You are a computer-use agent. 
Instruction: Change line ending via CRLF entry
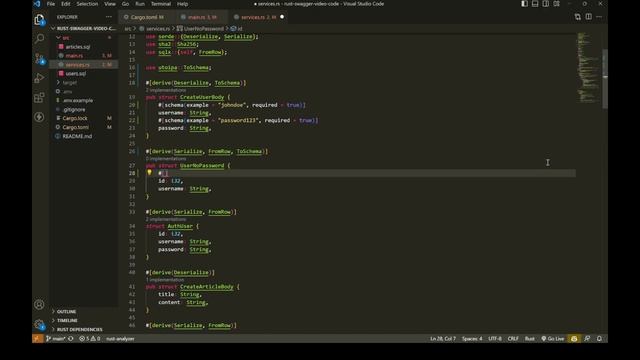point(513,338)
